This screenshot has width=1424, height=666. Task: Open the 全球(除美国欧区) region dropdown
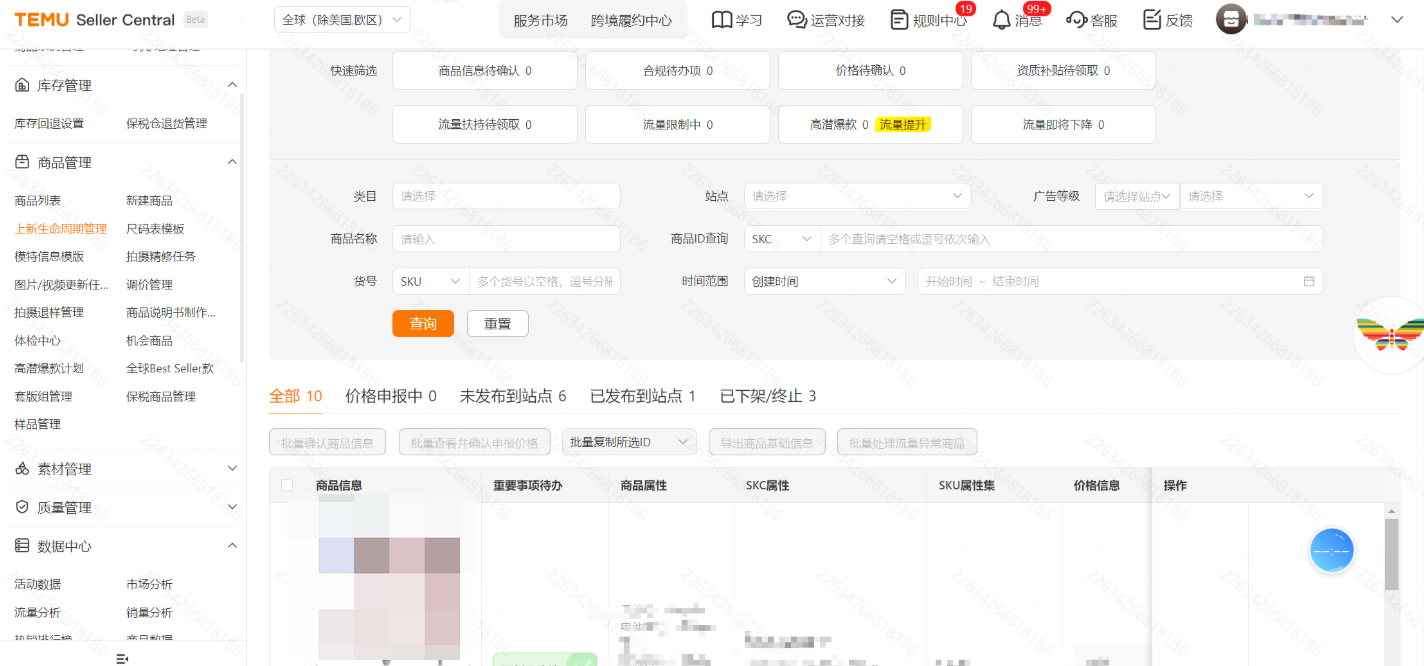coord(342,20)
